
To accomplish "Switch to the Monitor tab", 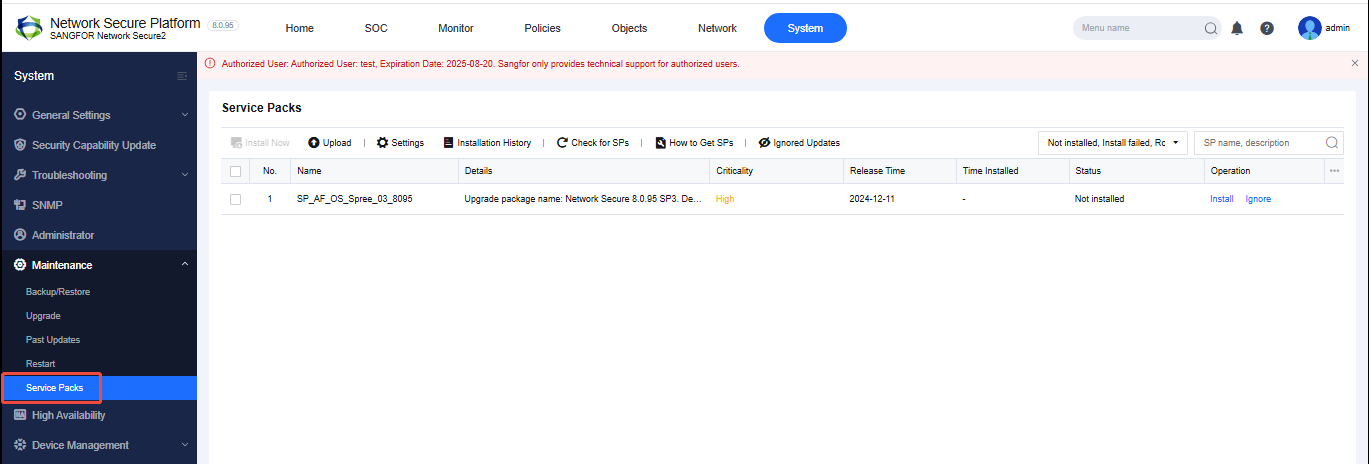I will click(456, 28).
